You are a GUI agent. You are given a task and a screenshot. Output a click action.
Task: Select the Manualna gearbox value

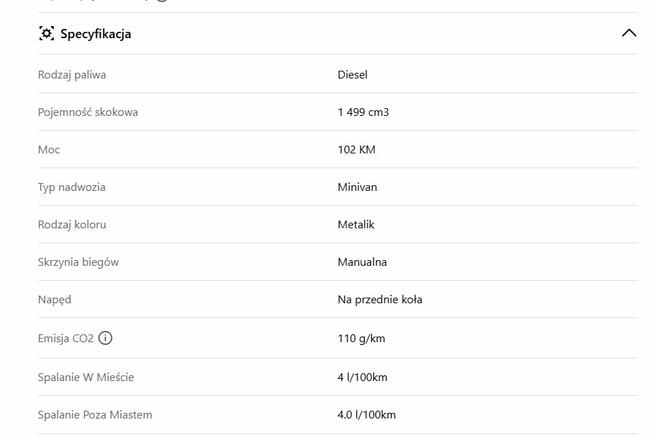(362, 262)
